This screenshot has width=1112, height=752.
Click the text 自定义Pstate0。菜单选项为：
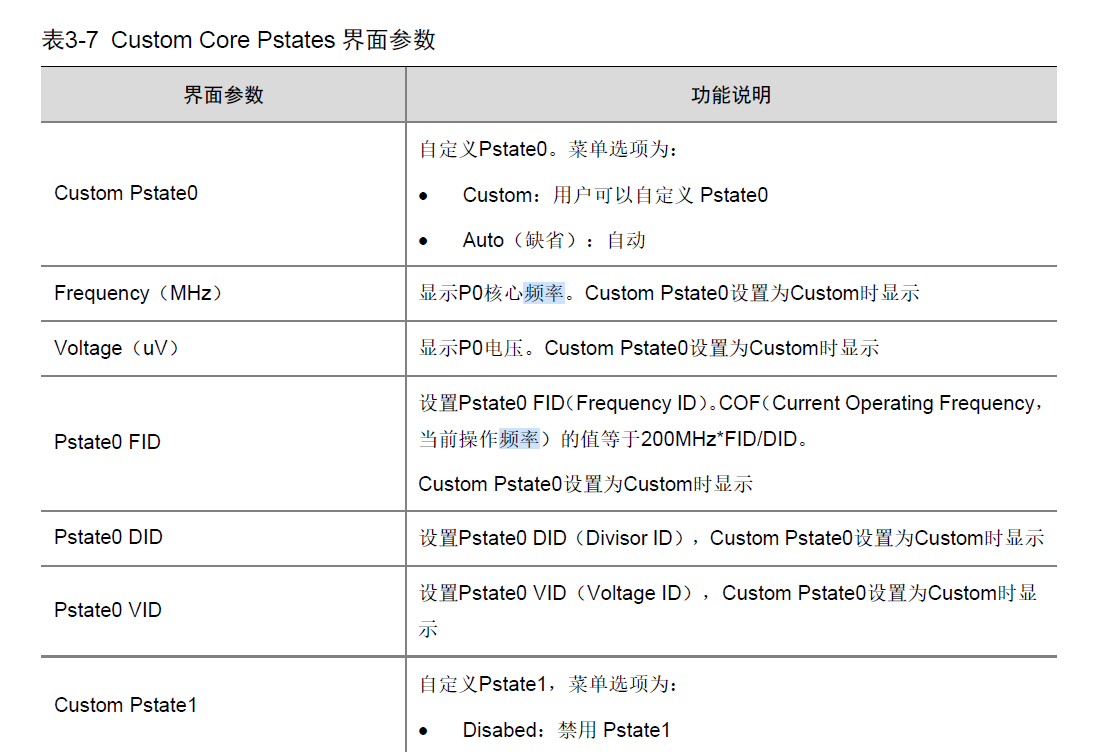pyautogui.click(x=548, y=150)
